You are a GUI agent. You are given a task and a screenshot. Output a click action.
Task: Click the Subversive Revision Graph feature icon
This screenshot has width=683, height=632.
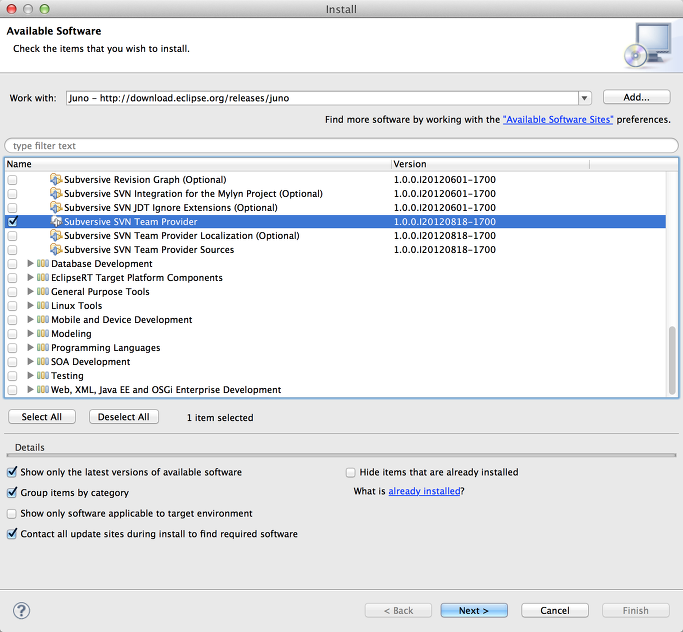click(56, 179)
